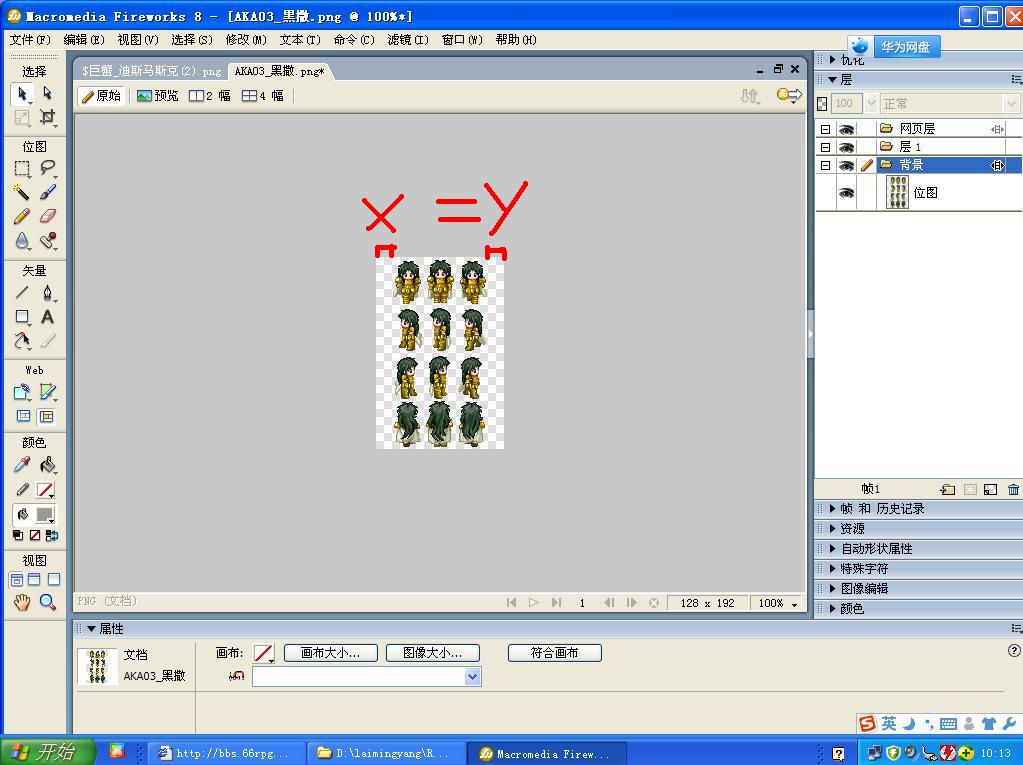Show slices and hotspots

(x=46, y=416)
